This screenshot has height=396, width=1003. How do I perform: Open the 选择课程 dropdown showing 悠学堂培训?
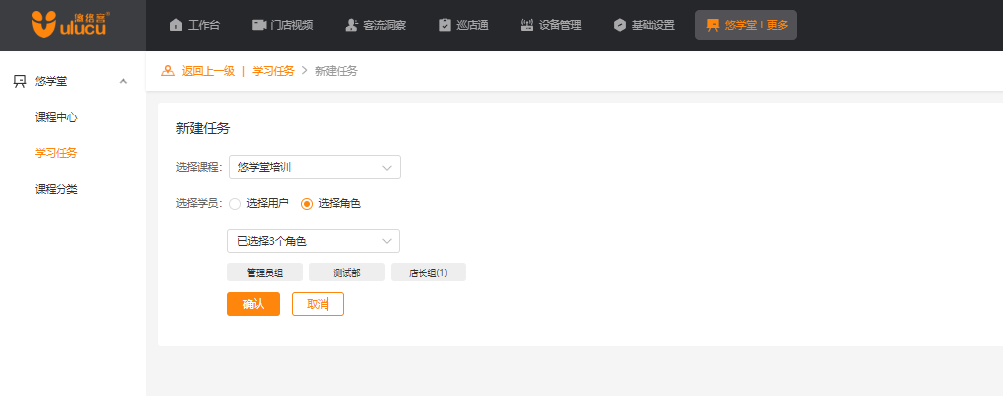315,167
